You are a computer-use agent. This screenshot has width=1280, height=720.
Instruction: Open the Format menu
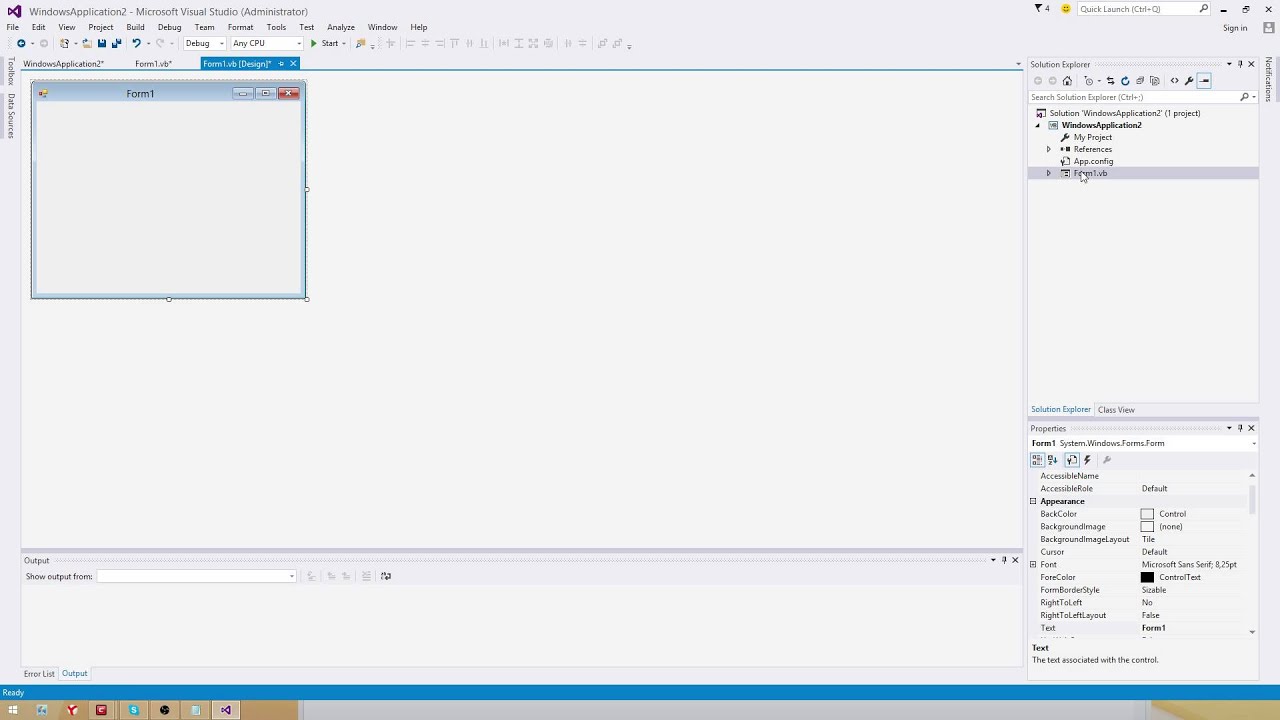click(240, 27)
